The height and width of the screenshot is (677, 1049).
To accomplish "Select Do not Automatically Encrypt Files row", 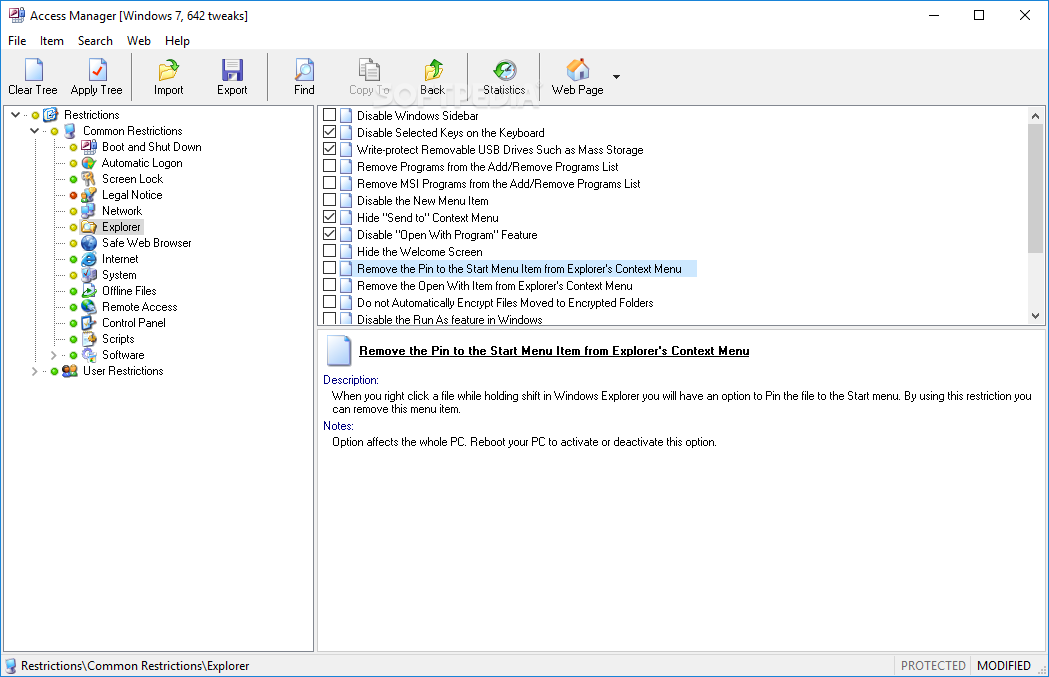I will [x=505, y=303].
